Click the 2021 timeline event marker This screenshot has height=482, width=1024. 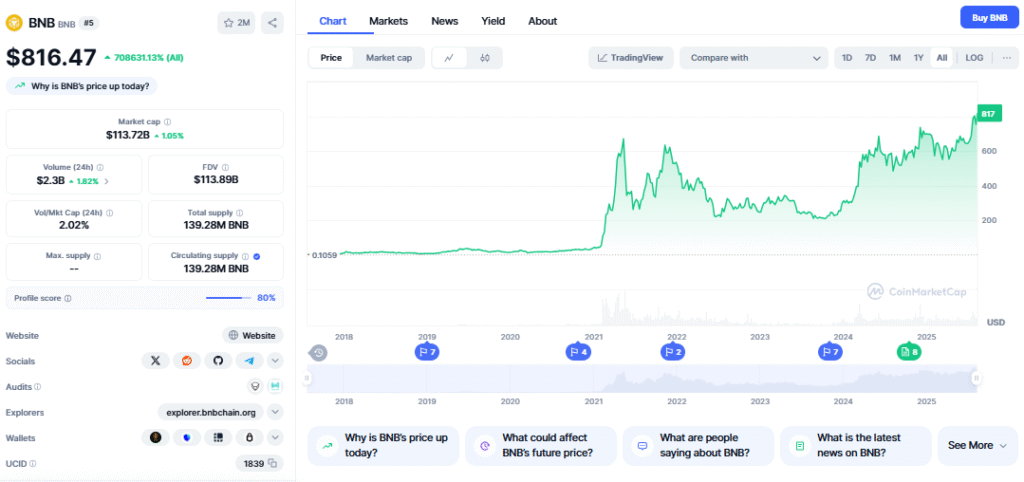577,352
